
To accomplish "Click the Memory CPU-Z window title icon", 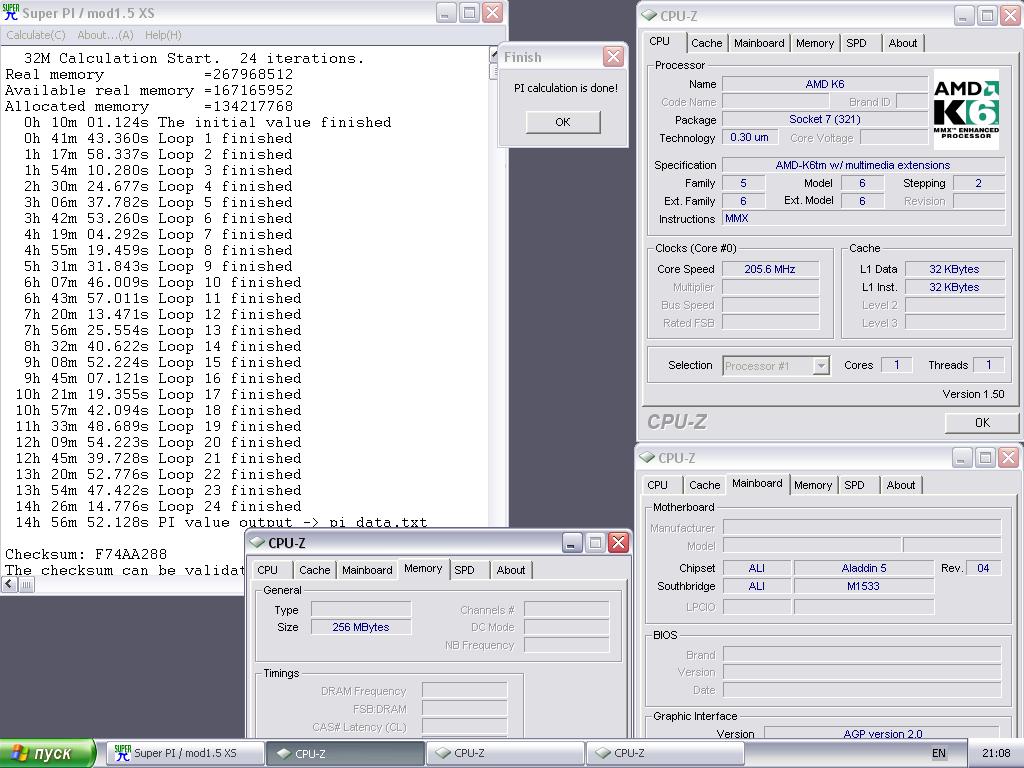I will point(257,542).
